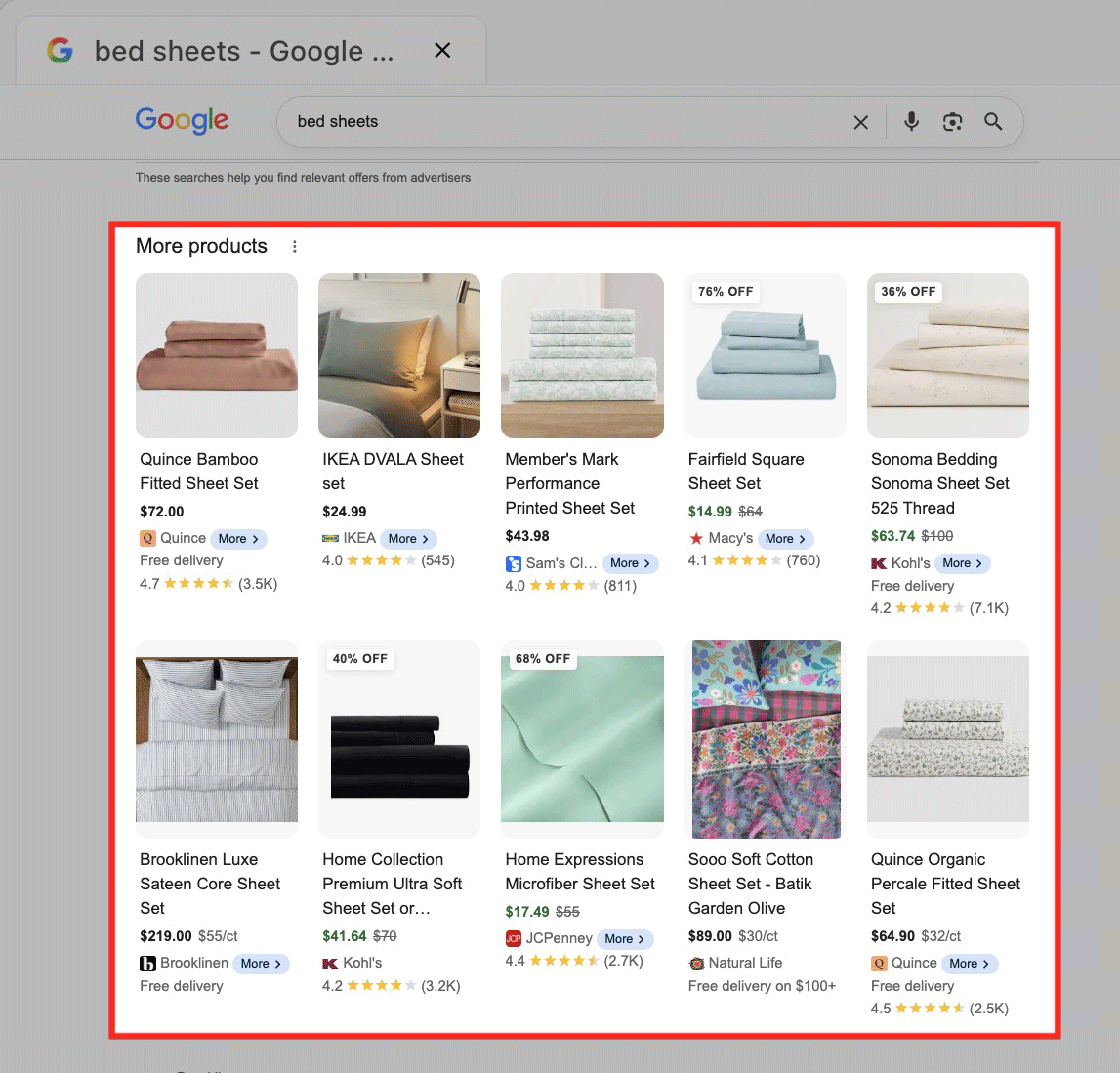
Task: Expand More button next to Sam's Club
Action: coord(630,563)
